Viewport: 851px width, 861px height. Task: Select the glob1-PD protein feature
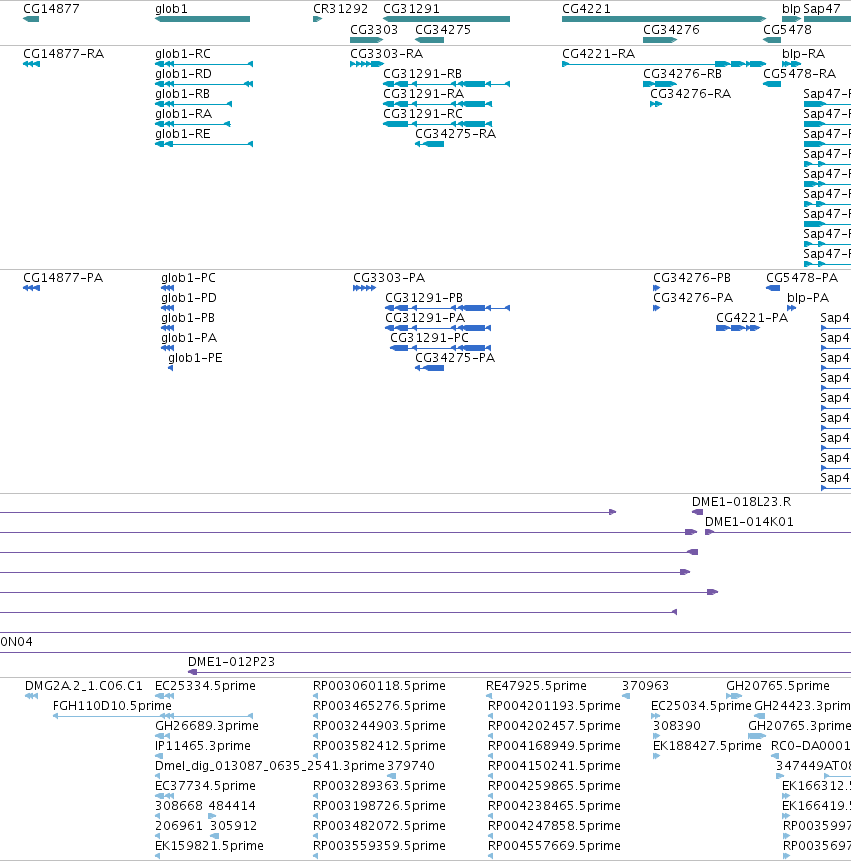coord(167,308)
